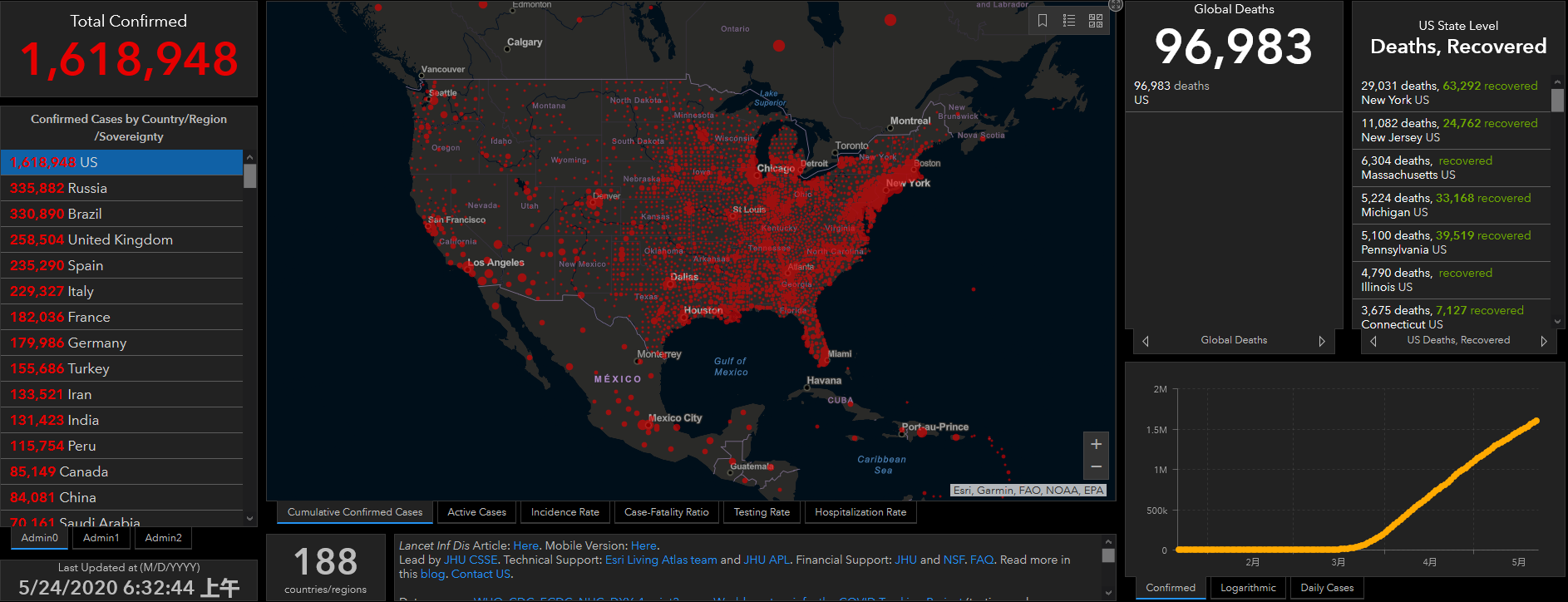The height and width of the screenshot is (602, 1568).
Task: Go to next panel after US Deaths, Recovered
Action: click(x=1544, y=341)
